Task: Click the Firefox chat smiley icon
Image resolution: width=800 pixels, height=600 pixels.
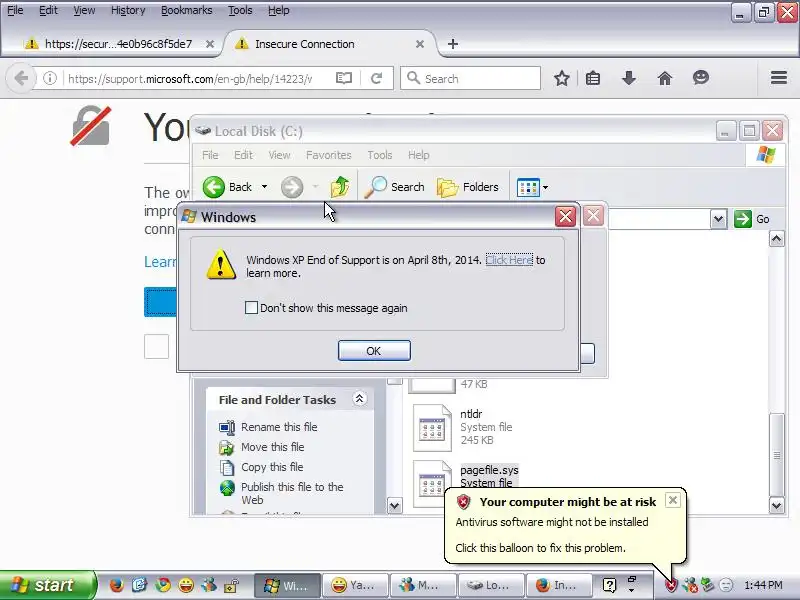Action: click(701, 78)
